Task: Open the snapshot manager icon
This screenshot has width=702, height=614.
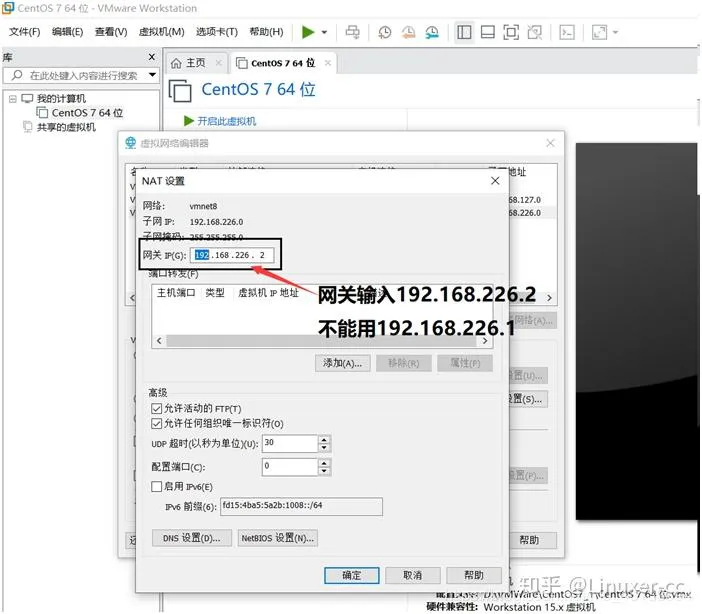Action: pyautogui.click(x=431, y=32)
